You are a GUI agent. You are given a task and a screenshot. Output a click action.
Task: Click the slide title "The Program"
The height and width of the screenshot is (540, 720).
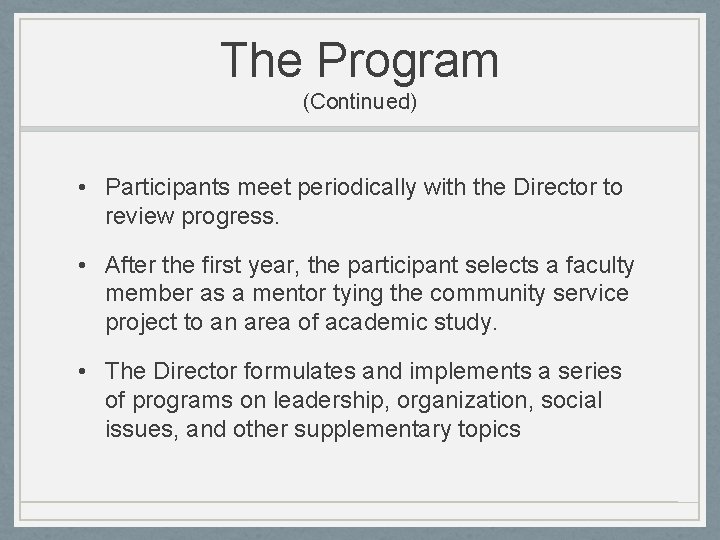point(359,60)
